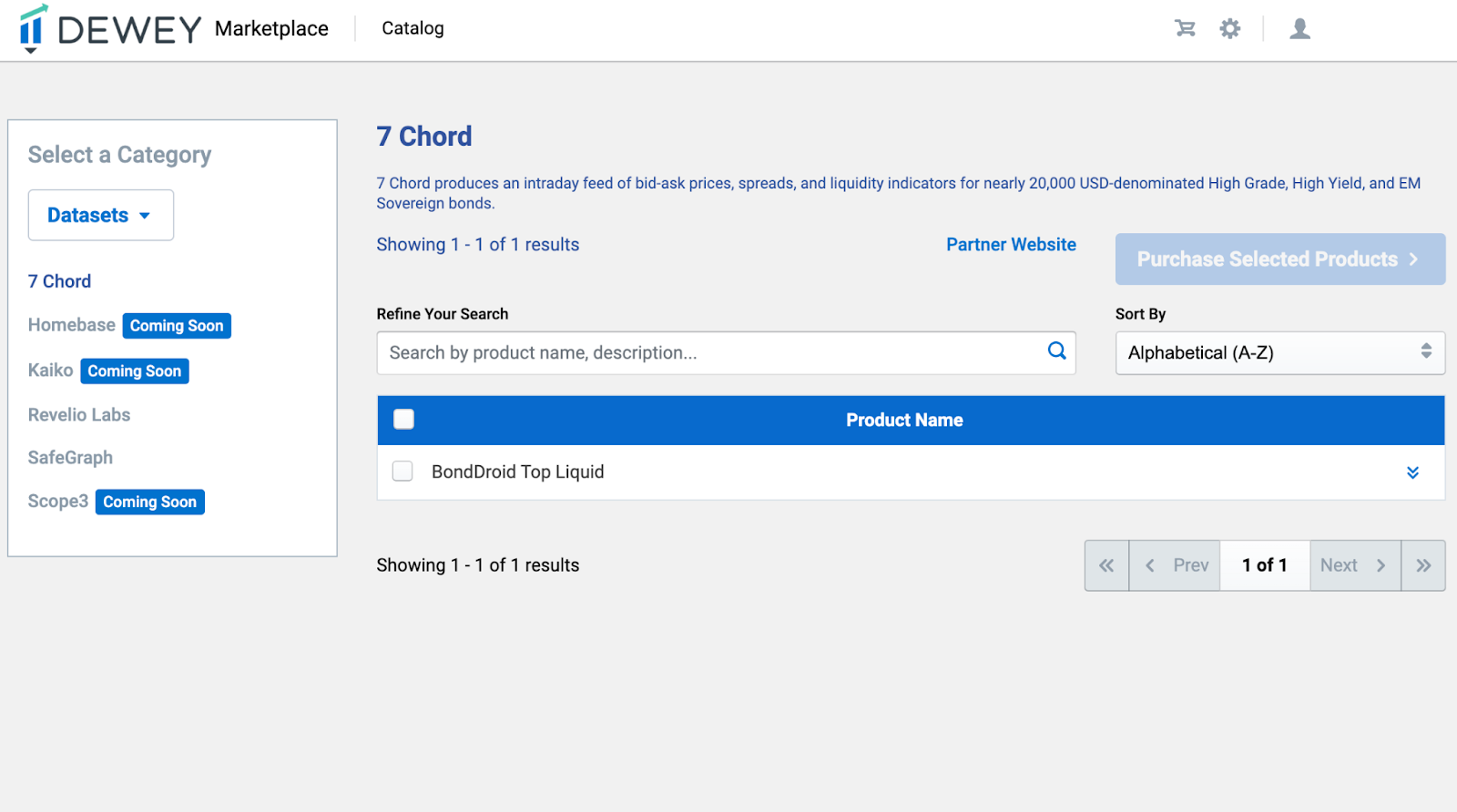
Task: Select SafeGraph from the category list
Action: point(70,457)
